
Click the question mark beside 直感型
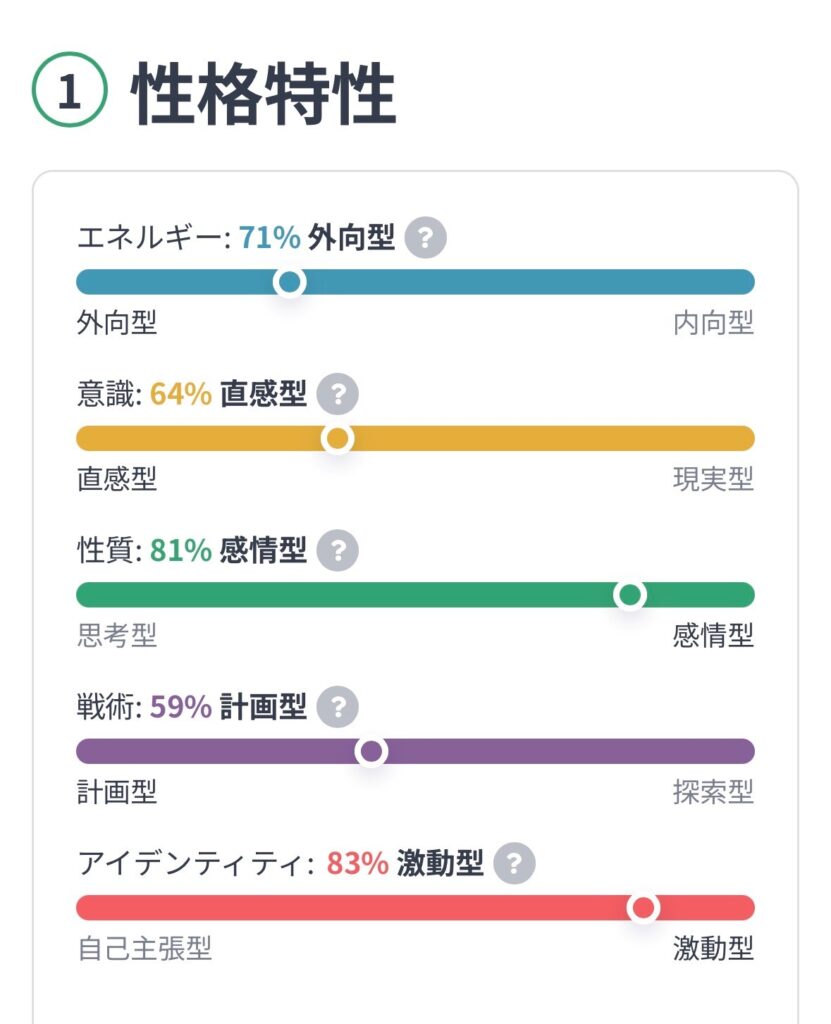pyautogui.click(x=338, y=395)
